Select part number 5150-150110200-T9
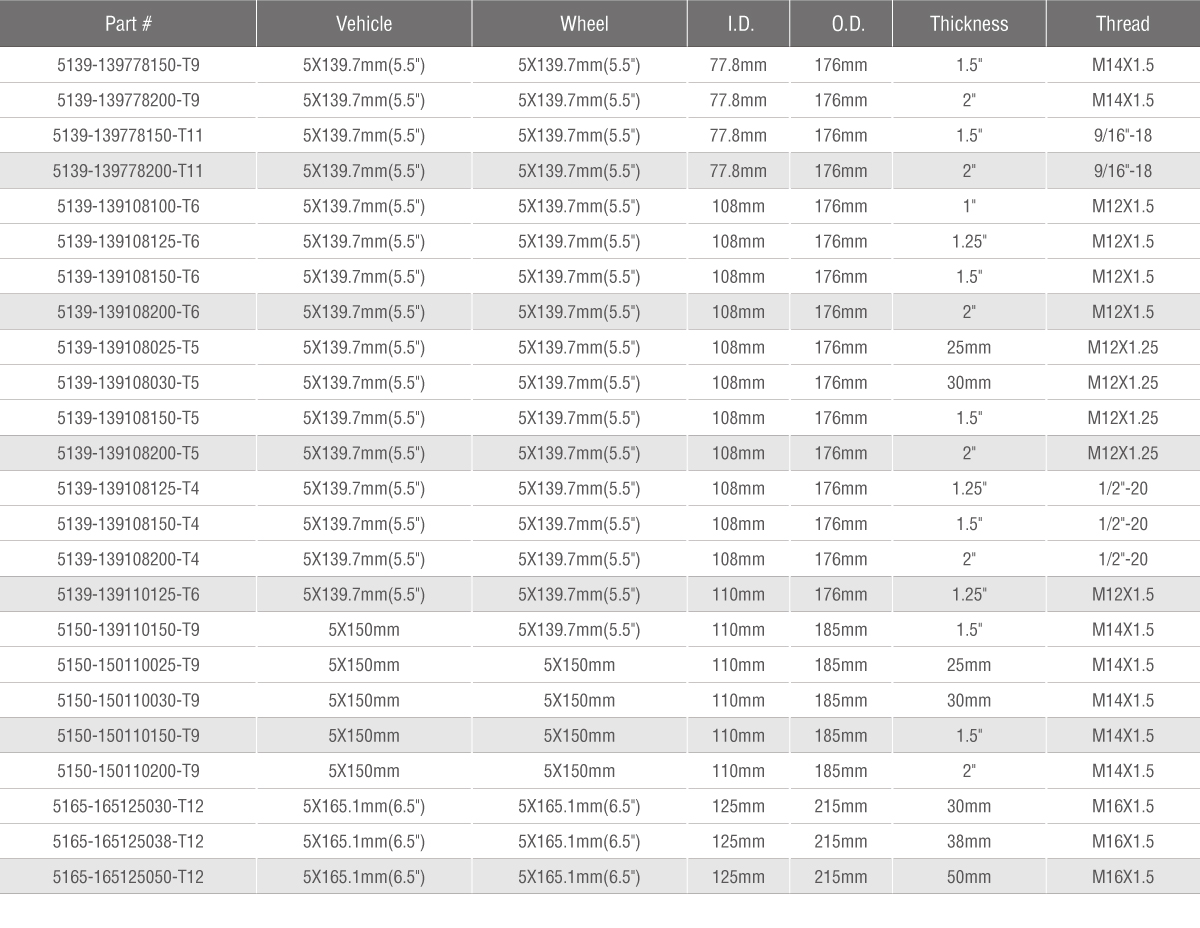 click(128, 771)
